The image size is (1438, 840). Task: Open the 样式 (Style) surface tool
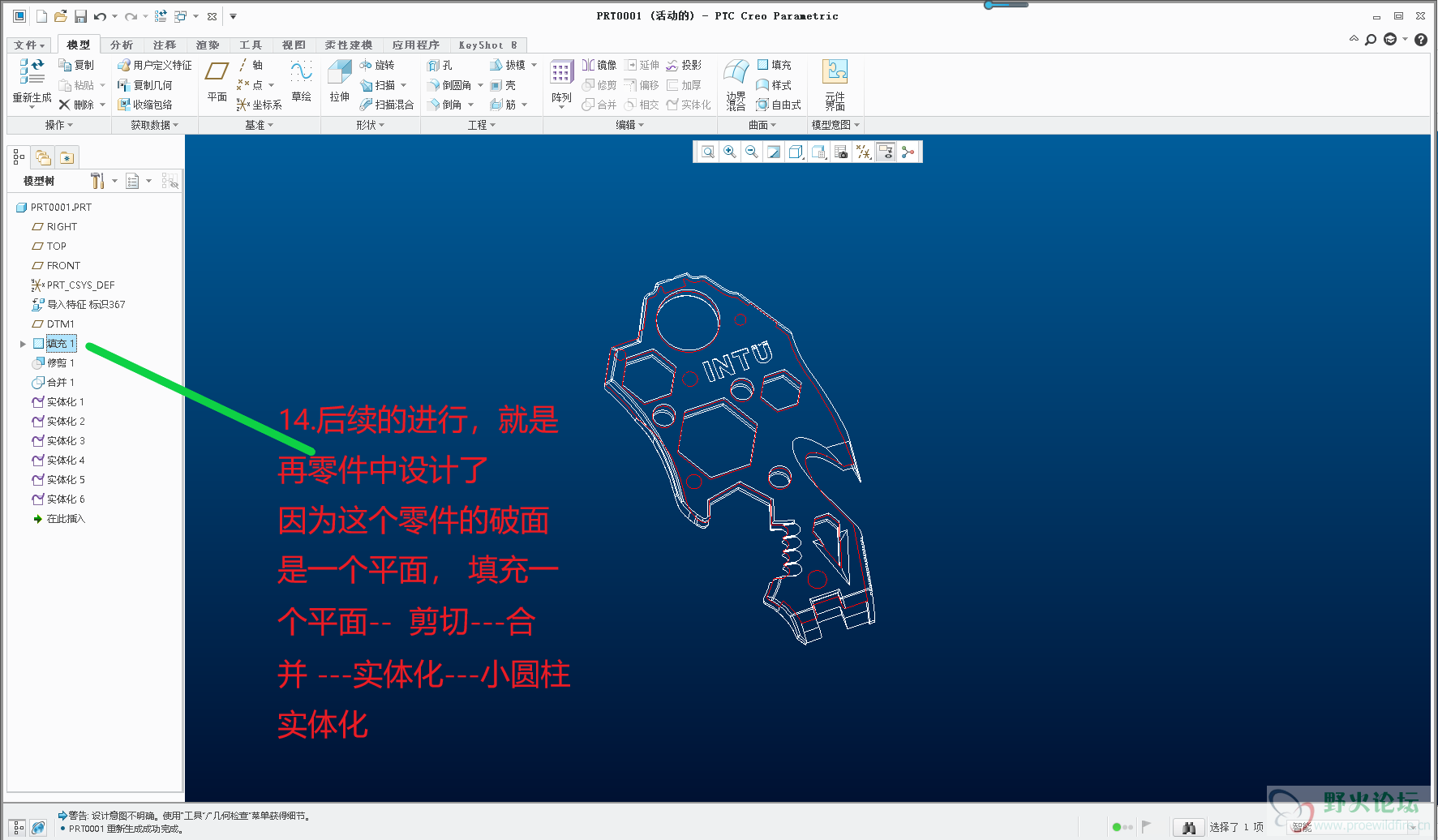pos(774,84)
